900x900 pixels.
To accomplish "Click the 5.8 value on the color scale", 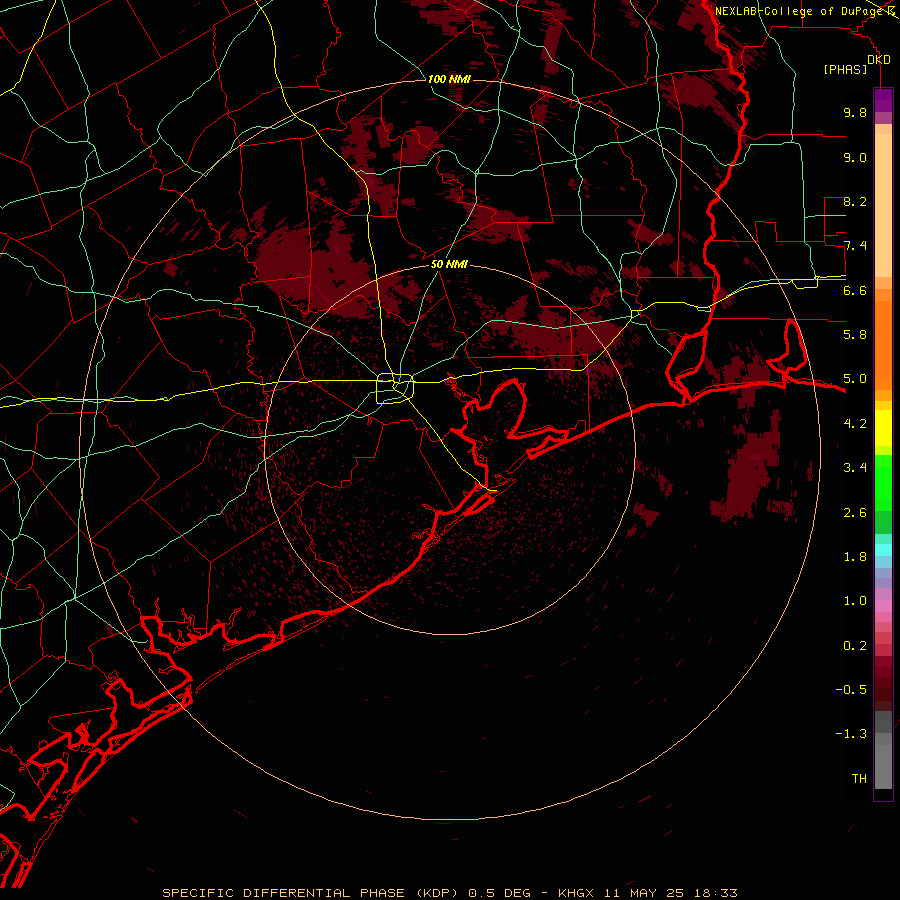I will [855, 335].
